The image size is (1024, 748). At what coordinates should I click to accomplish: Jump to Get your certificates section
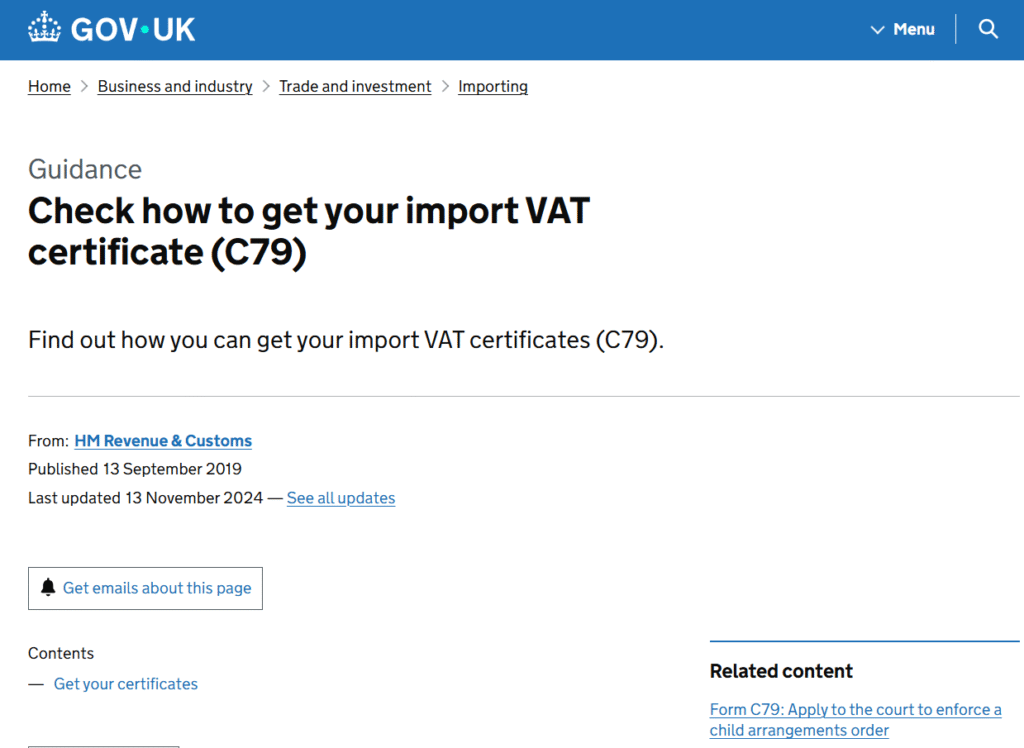[126, 684]
